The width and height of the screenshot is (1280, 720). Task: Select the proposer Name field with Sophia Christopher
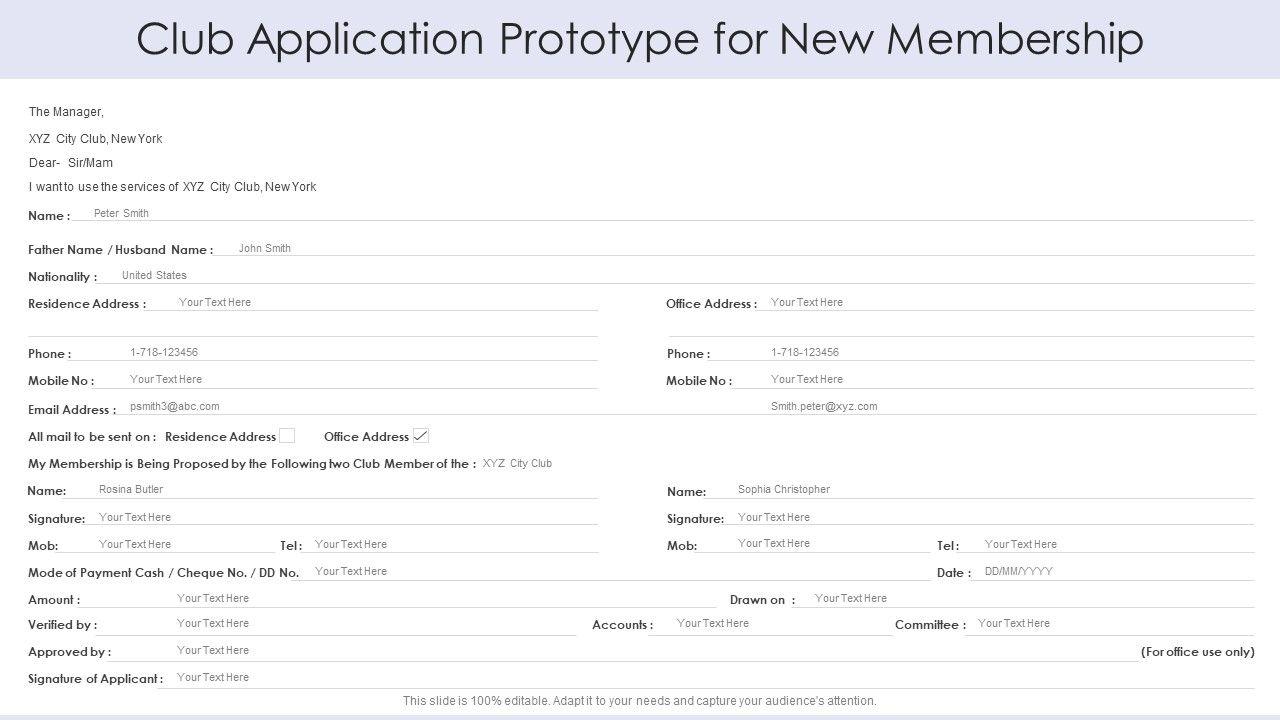981,490
